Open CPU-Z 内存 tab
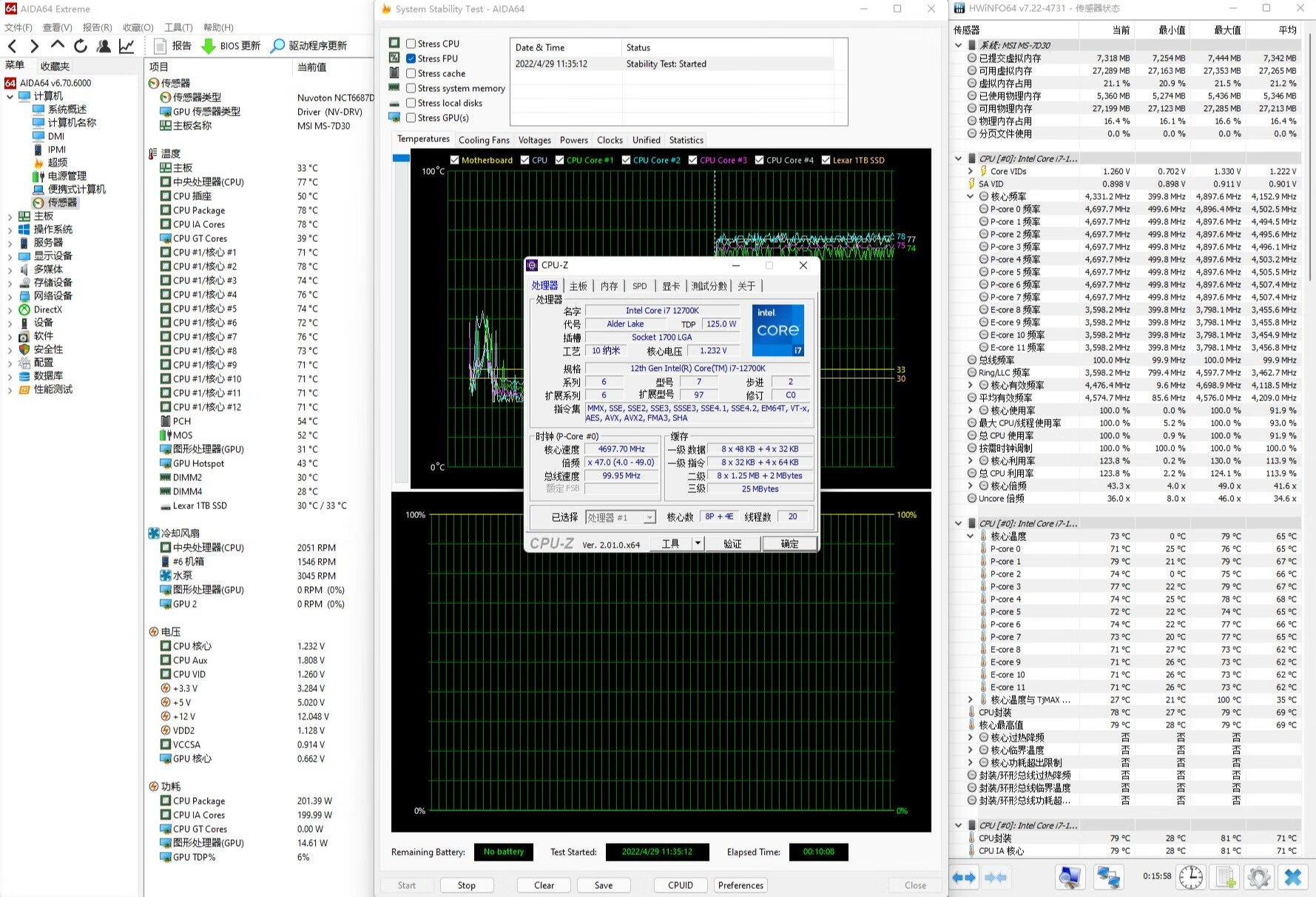Image resolution: width=1316 pixels, height=897 pixels. click(x=609, y=286)
